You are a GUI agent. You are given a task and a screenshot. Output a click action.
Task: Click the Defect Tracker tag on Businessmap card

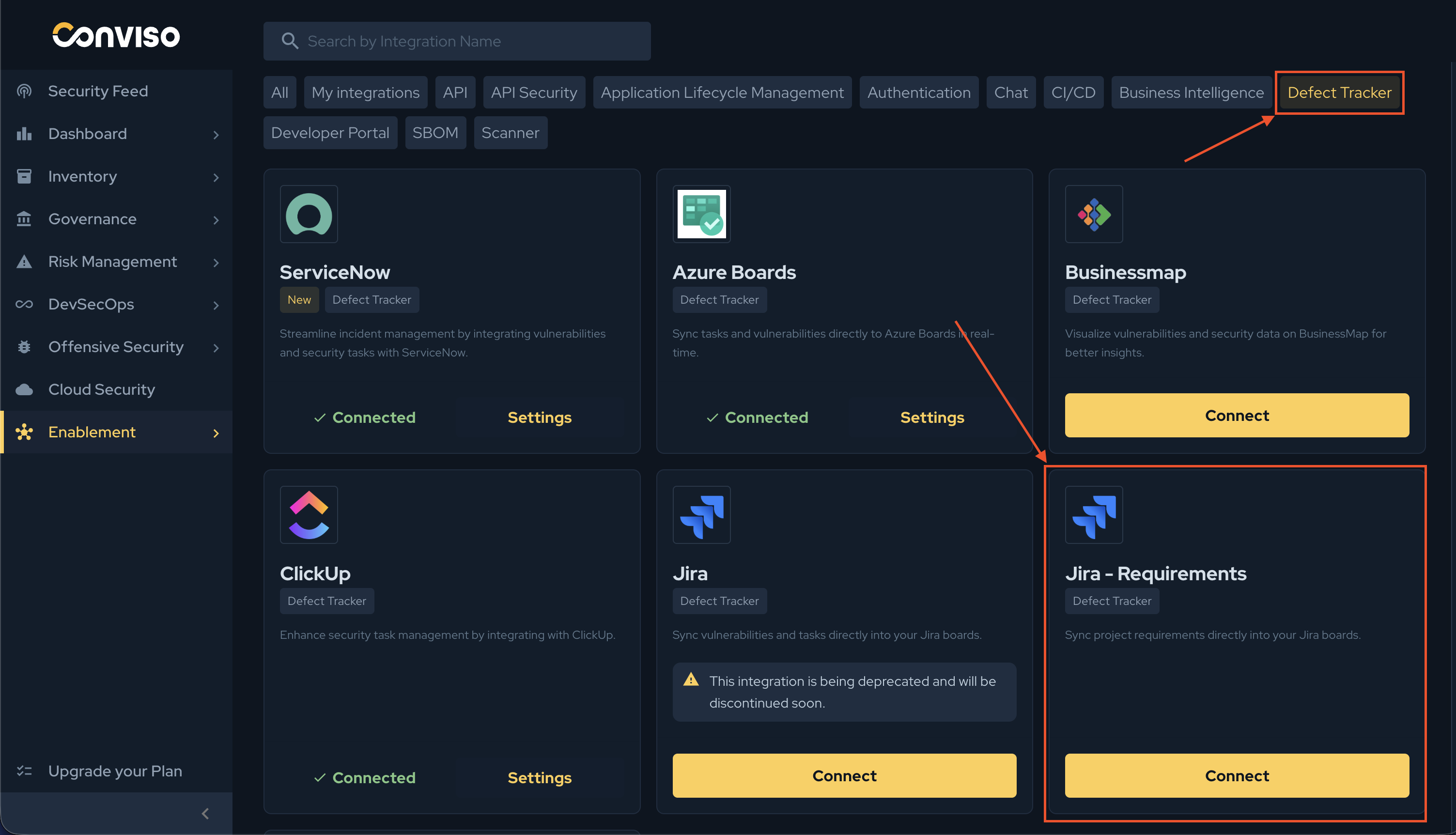[x=1112, y=300]
